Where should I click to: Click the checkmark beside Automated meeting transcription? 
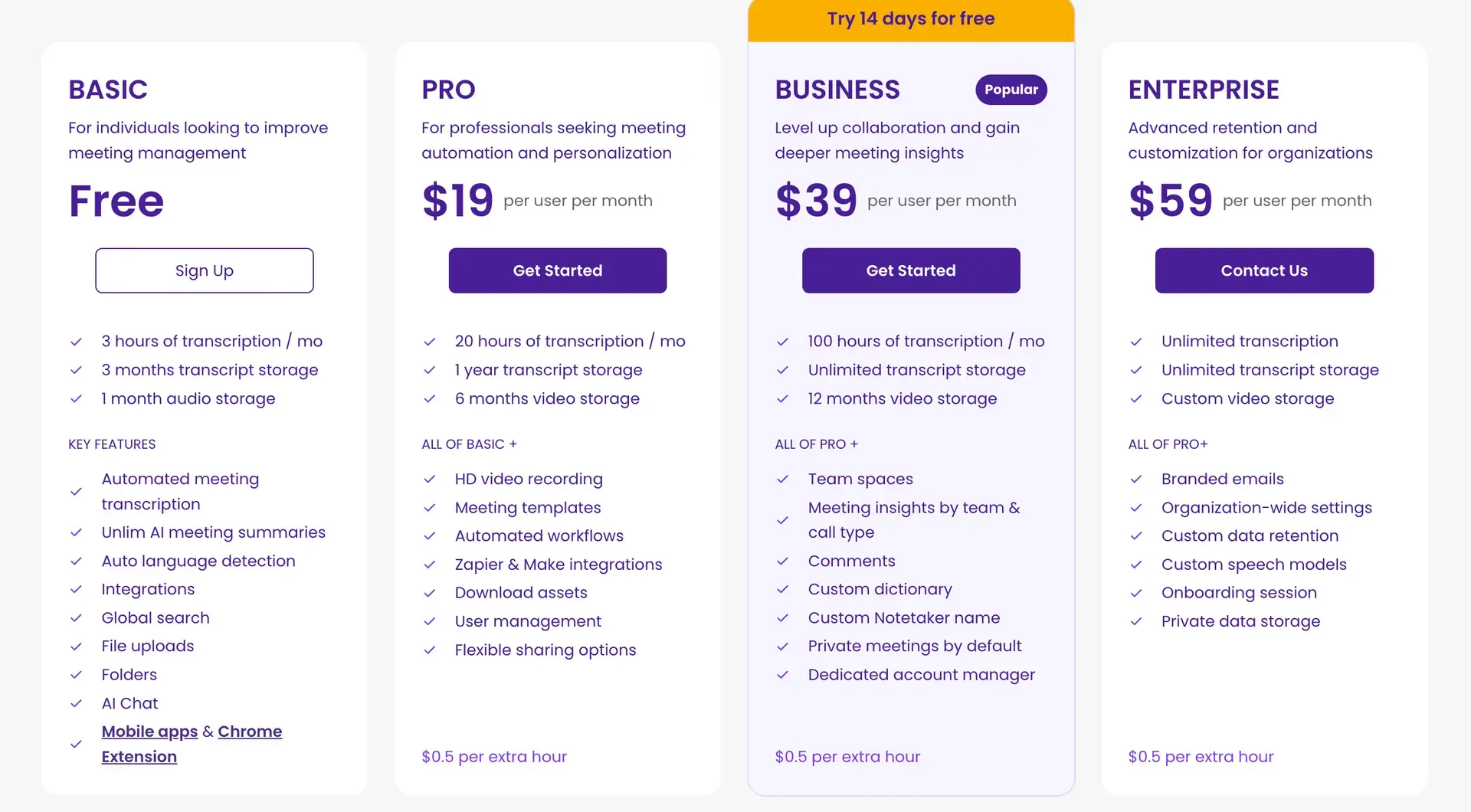click(x=77, y=491)
